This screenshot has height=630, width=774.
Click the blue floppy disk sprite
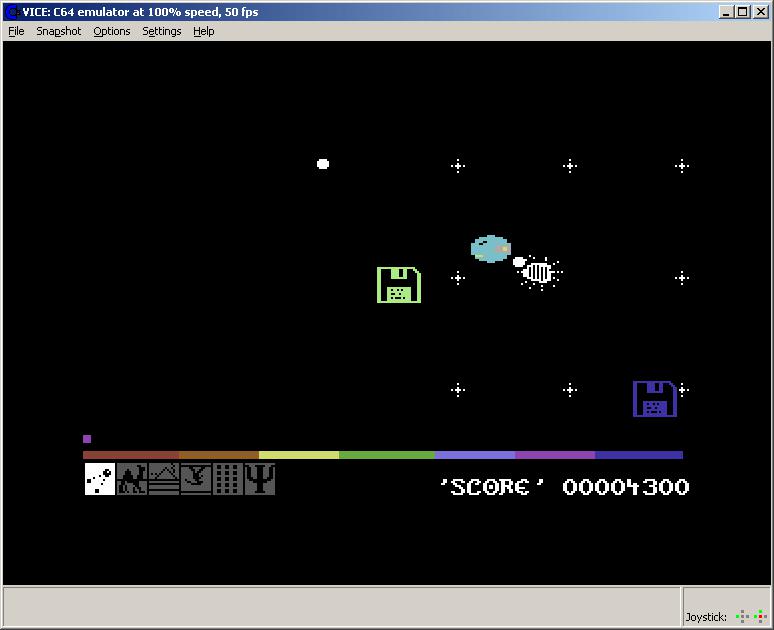(x=655, y=399)
